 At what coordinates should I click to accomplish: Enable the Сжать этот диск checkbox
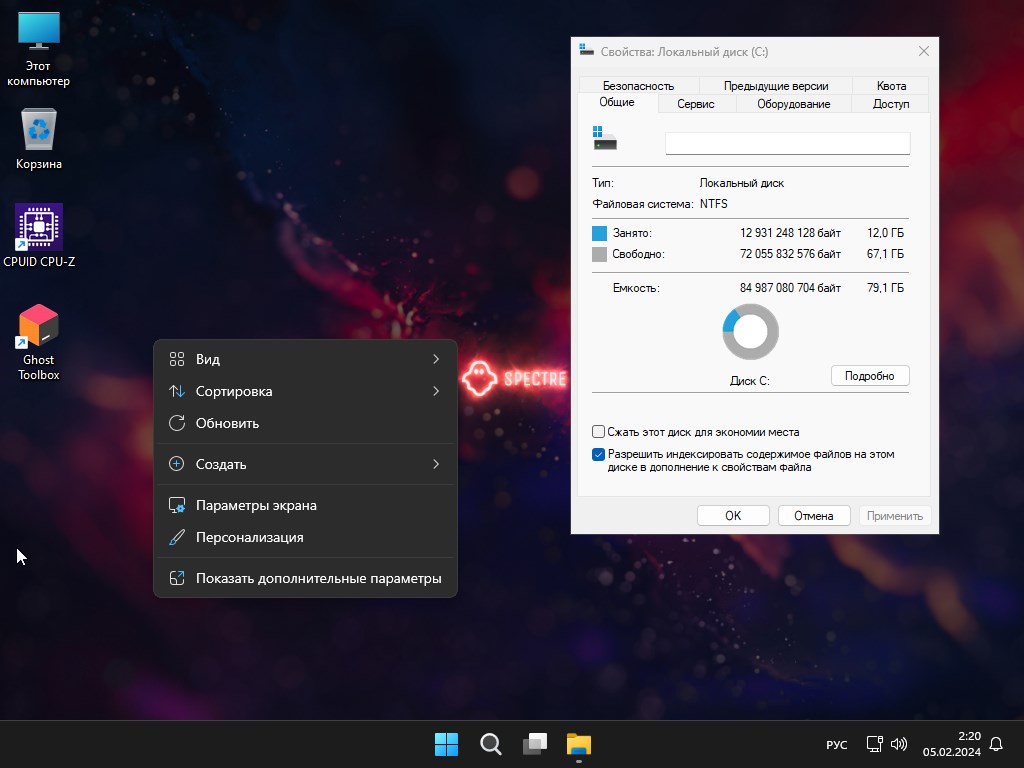(x=598, y=432)
